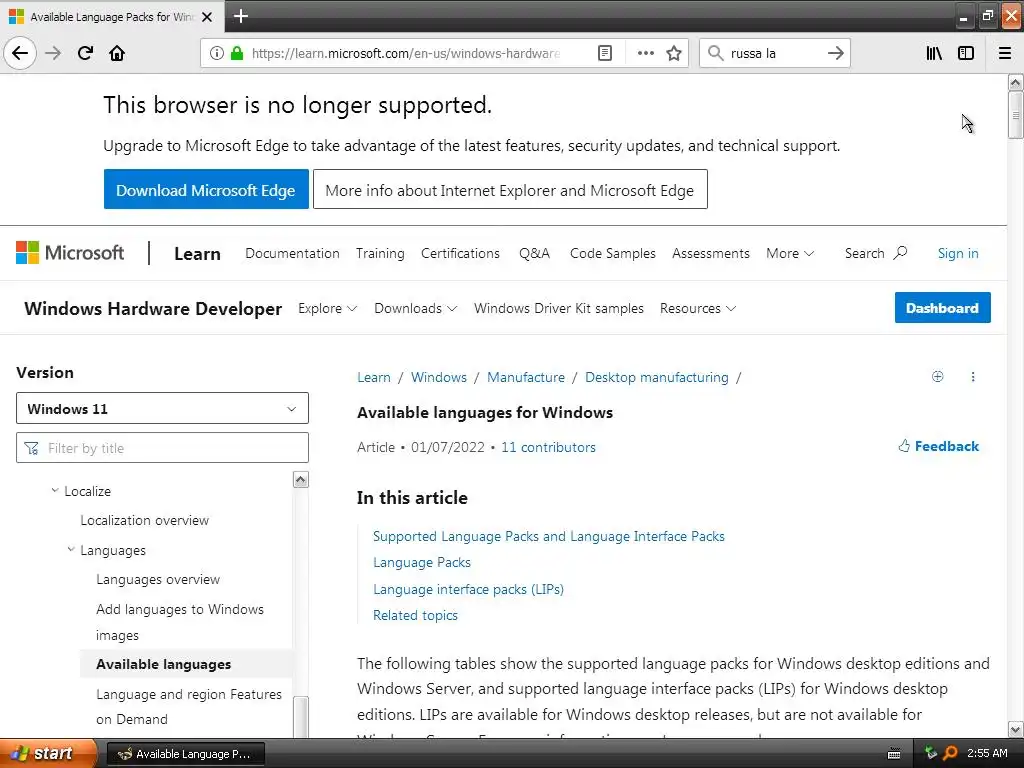This screenshot has height=768, width=1024.
Task: Click the orange magnifier tray icon
Action: pyautogui.click(x=950, y=753)
